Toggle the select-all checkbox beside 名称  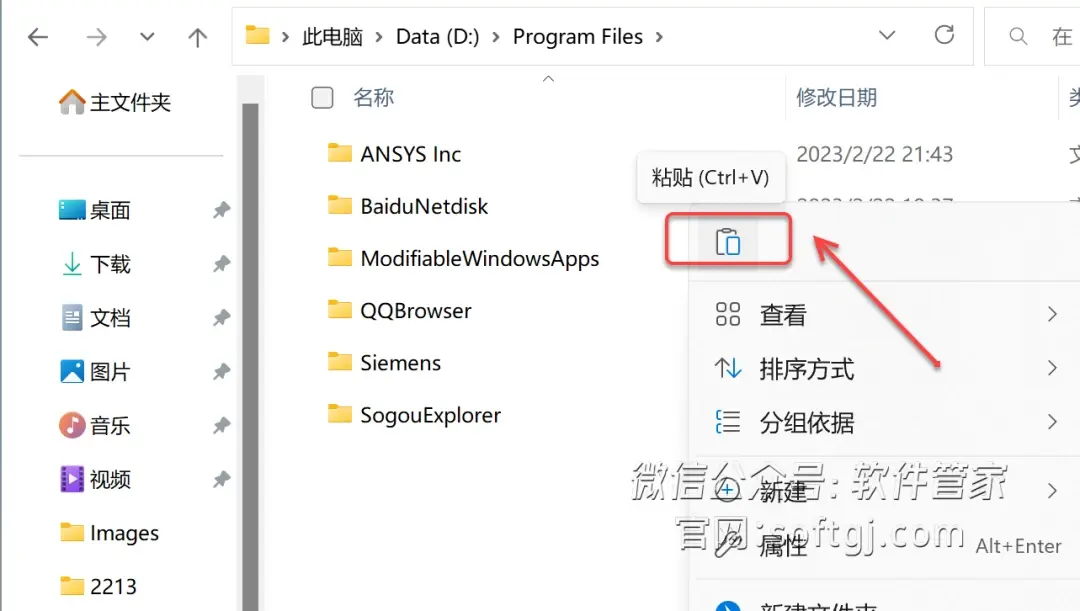[322, 98]
